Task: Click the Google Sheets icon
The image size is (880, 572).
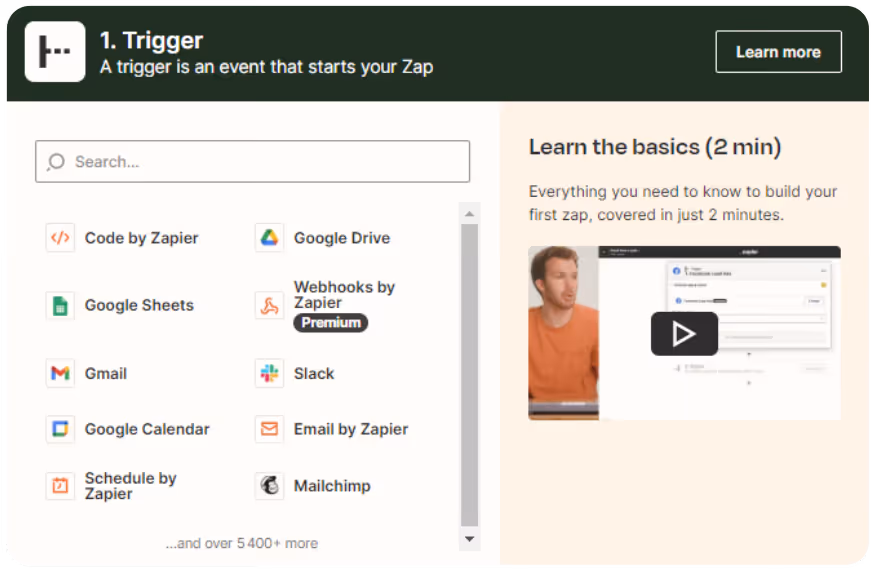Action: pyautogui.click(x=60, y=305)
